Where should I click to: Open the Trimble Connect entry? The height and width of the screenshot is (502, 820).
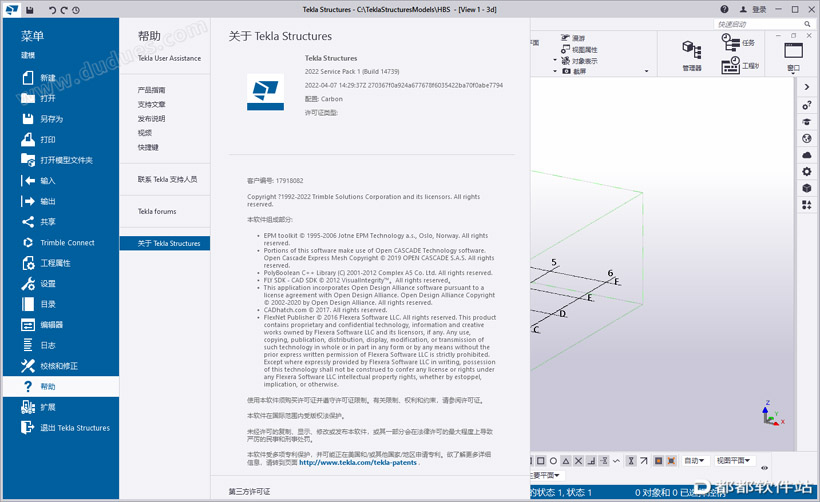click(61, 243)
